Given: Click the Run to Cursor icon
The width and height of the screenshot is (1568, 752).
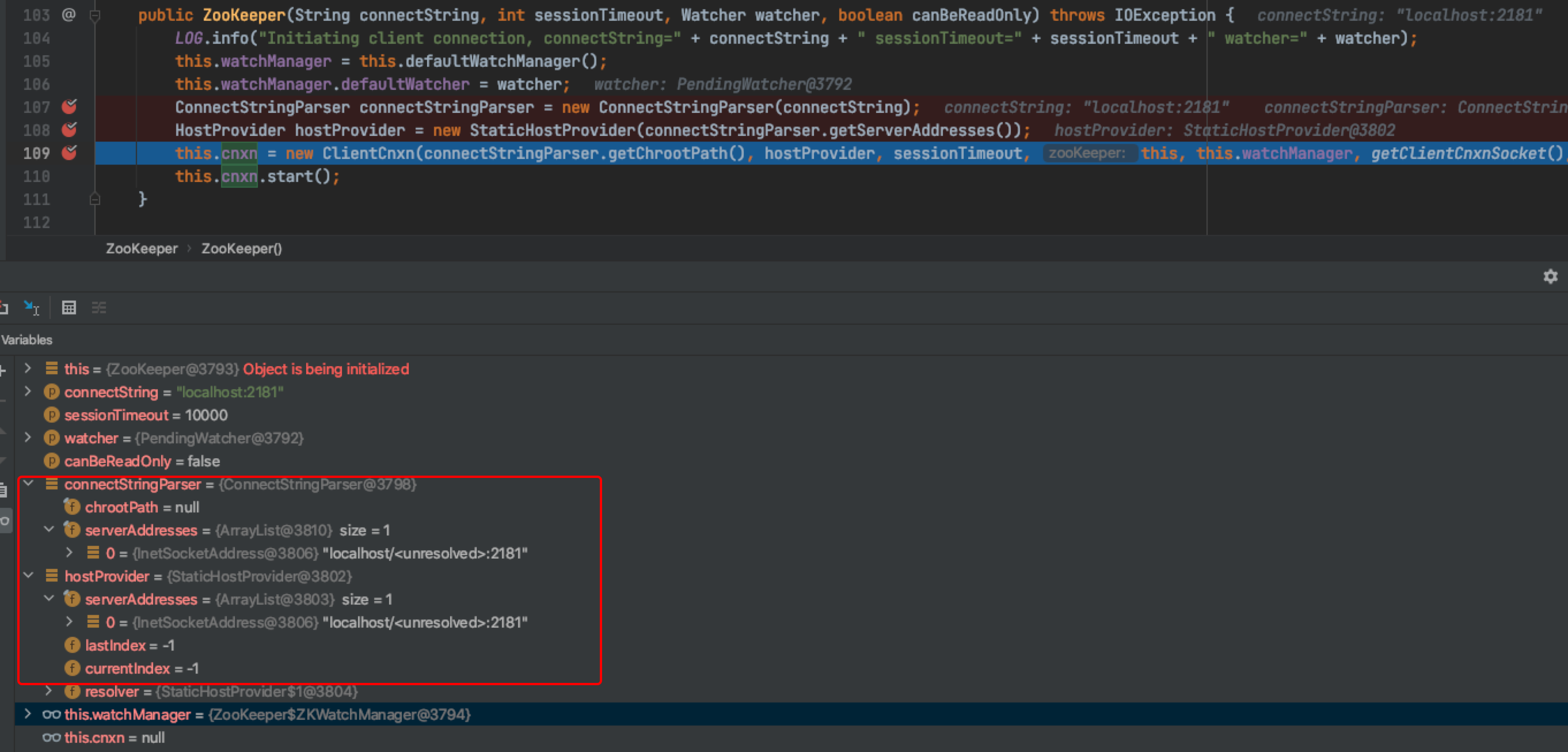Looking at the screenshot, I should (31, 307).
